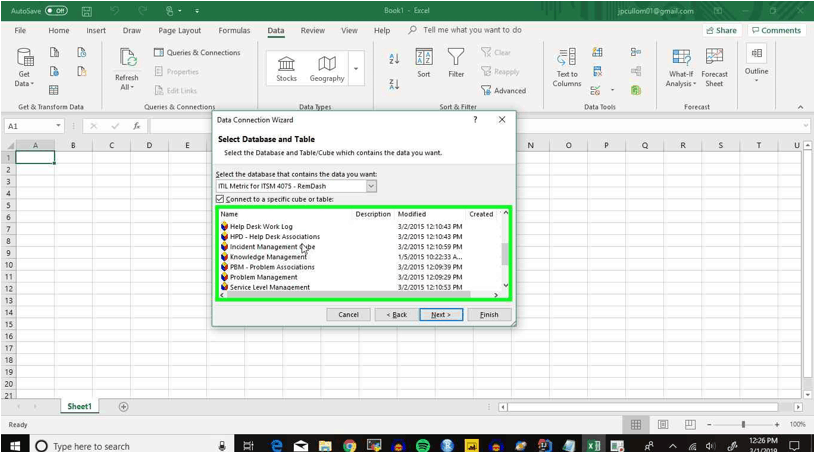Click the Insert Function fx icon
The image size is (814, 452).
click(137, 126)
